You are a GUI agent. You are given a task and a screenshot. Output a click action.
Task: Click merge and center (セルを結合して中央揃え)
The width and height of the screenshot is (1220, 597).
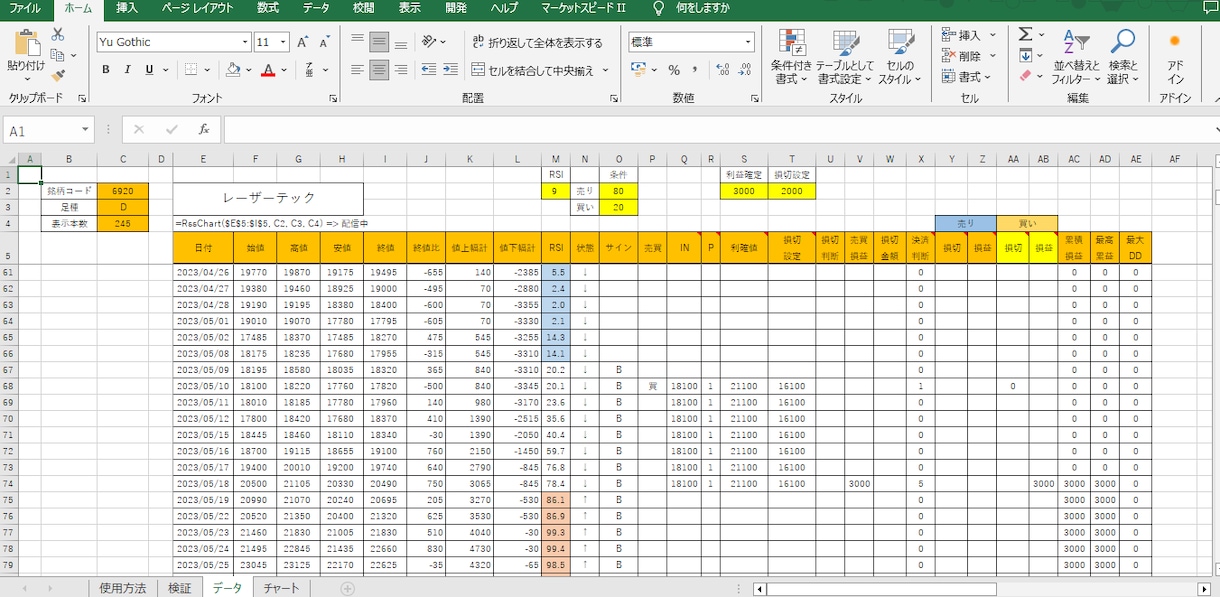[x=531, y=70]
